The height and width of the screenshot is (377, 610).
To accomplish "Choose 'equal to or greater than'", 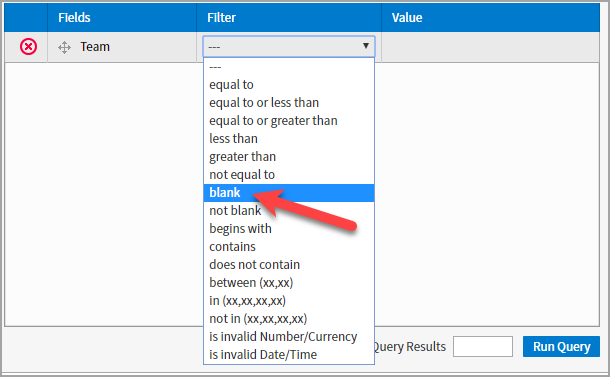I will pyautogui.click(x=289, y=121).
